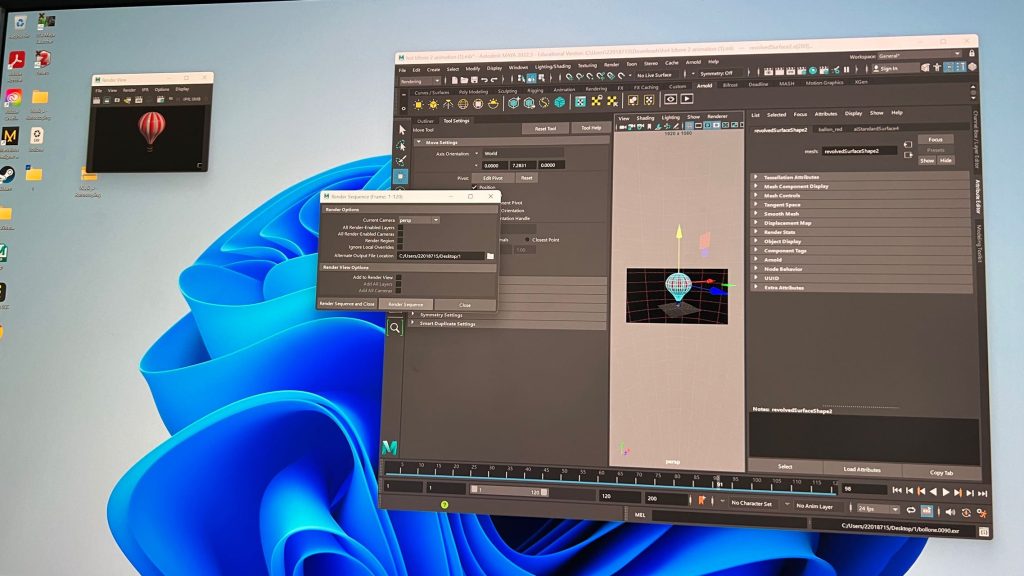Open the Steam desktop shortcut
Viewport: 1024px width, 576px height.
click(7, 175)
